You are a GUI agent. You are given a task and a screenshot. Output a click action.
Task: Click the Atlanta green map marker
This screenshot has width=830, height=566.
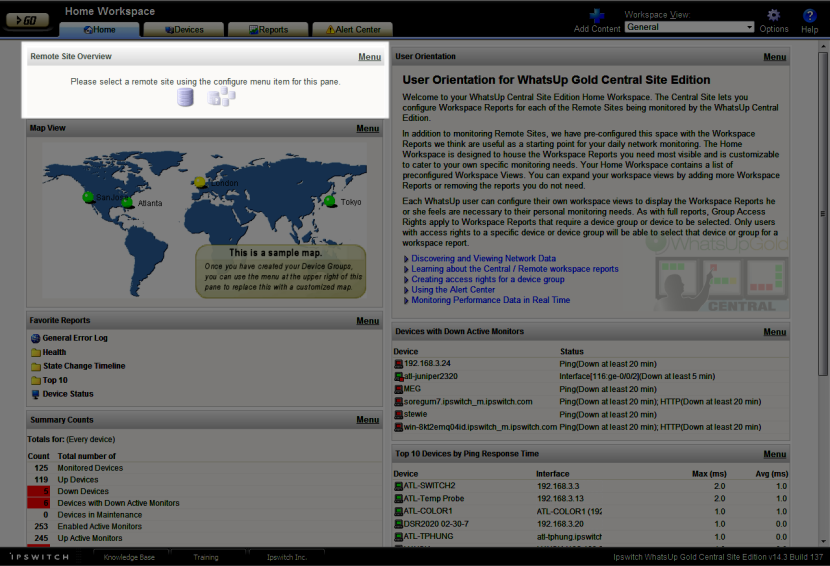coord(127,202)
